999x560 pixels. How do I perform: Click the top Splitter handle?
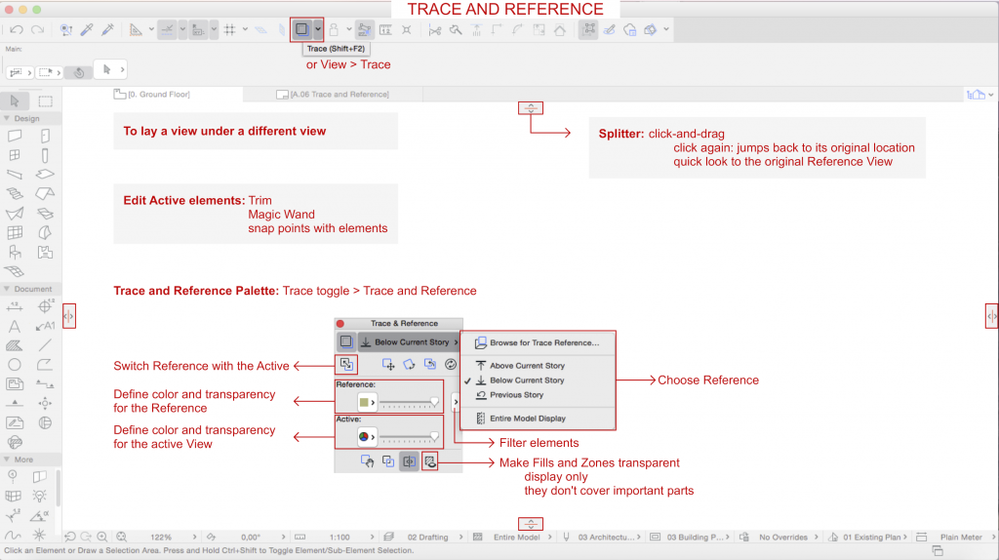[x=530, y=108]
